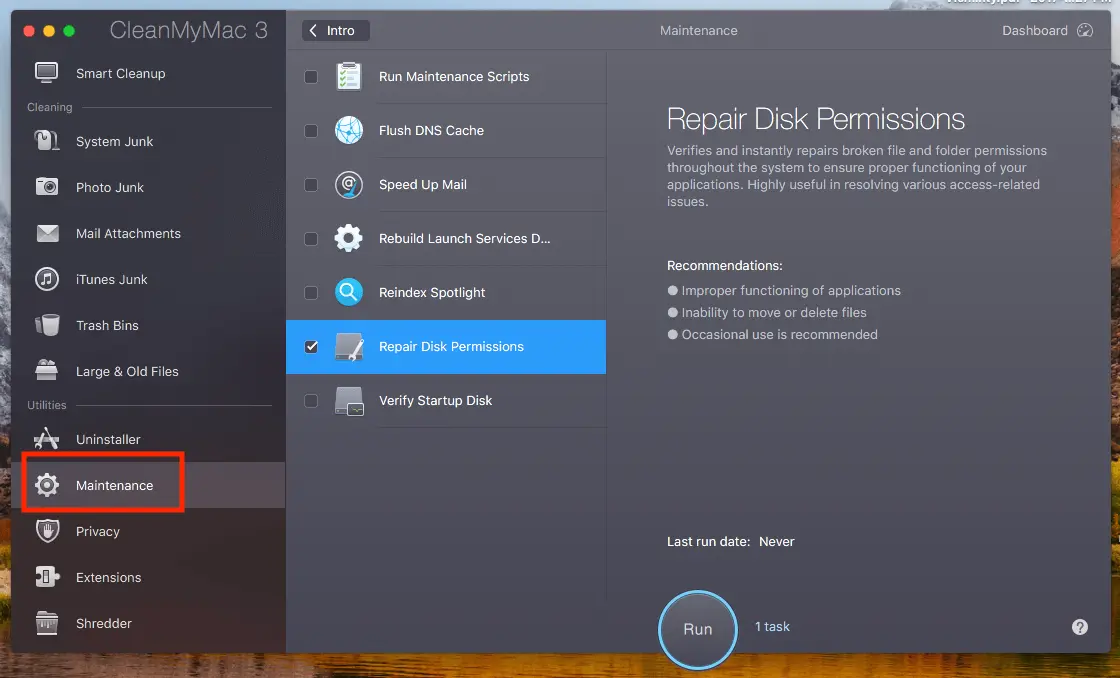1120x678 pixels.
Task: Enable the Run Maintenance Scripts checkbox
Action: pos(311,77)
